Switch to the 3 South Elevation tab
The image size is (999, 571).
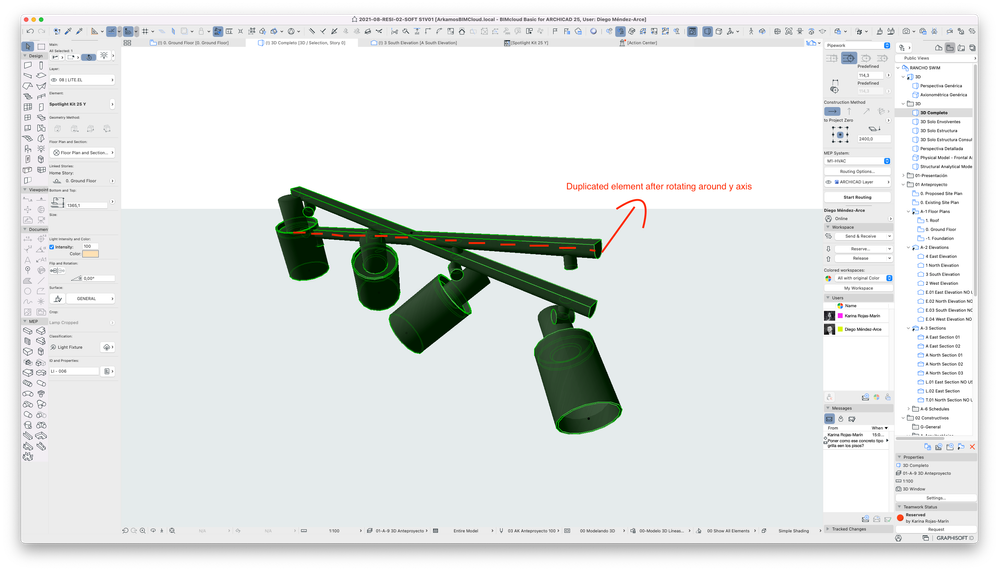[x=413, y=43]
